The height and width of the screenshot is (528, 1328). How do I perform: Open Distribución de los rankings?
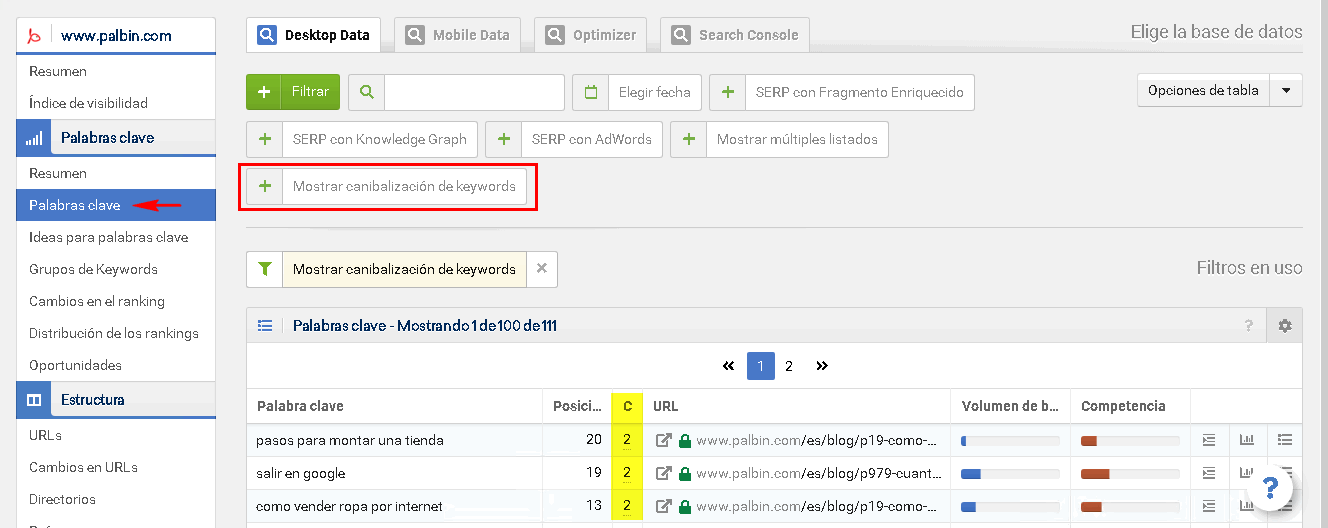click(x=114, y=333)
